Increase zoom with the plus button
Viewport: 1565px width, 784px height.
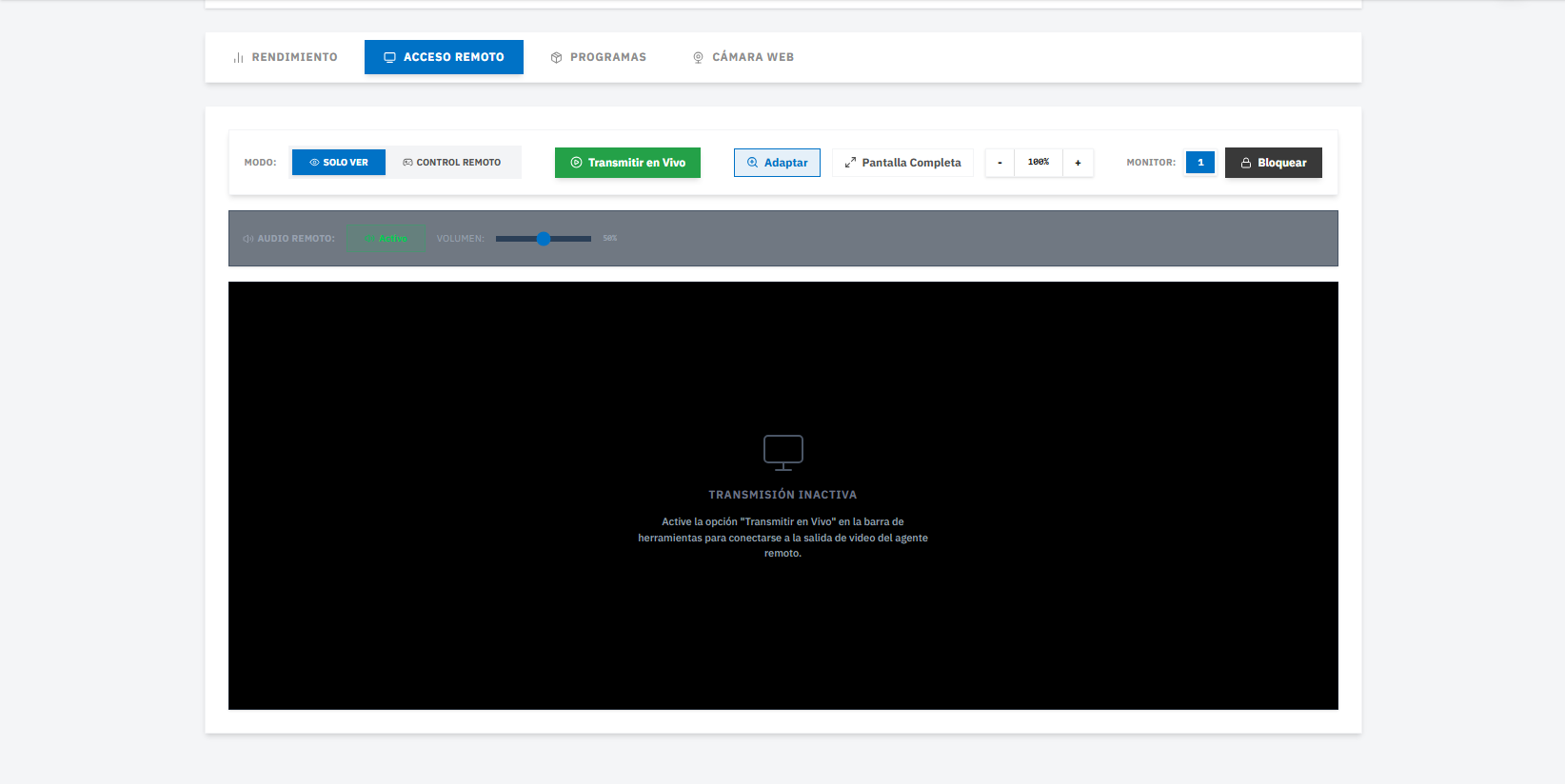pos(1078,163)
